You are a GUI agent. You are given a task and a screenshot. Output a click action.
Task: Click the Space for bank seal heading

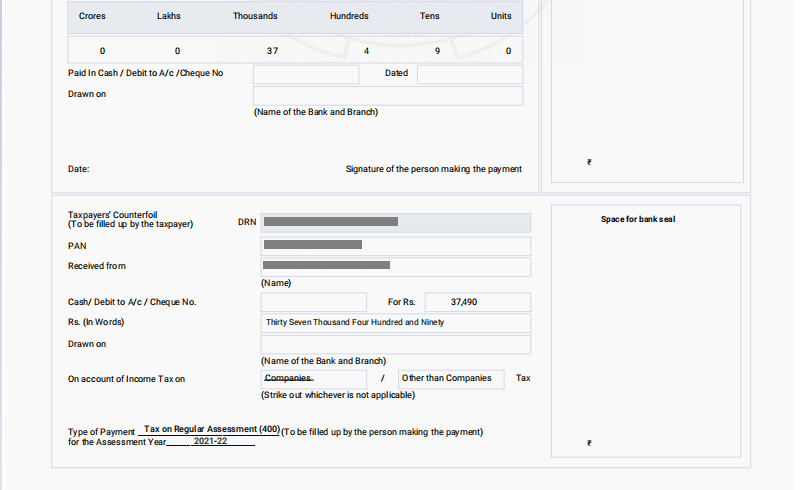[x=637, y=219]
